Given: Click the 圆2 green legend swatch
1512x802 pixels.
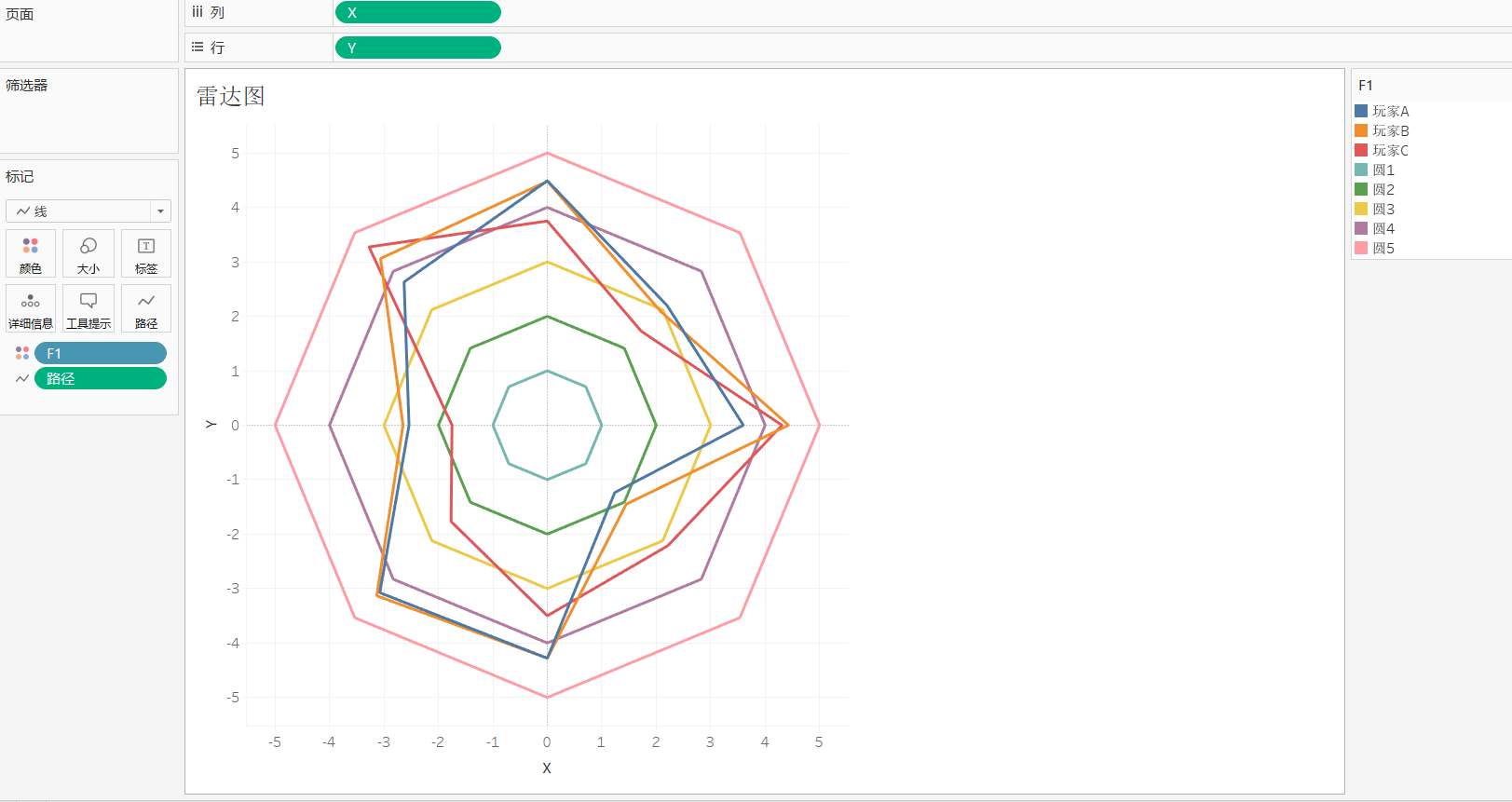Looking at the screenshot, I should coord(1361,189).
